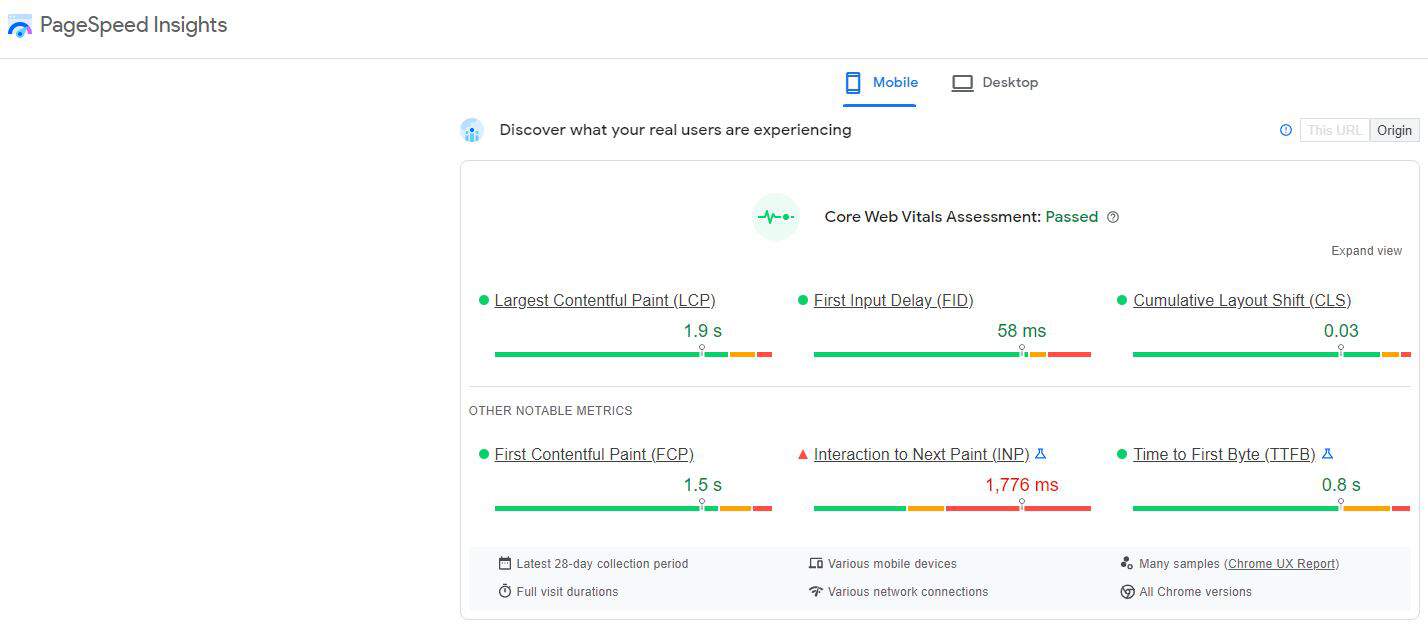Click the Various mobile devices text
This screenshot has width=1428, height=633.
pyautogui.click(x=892, y=564)
